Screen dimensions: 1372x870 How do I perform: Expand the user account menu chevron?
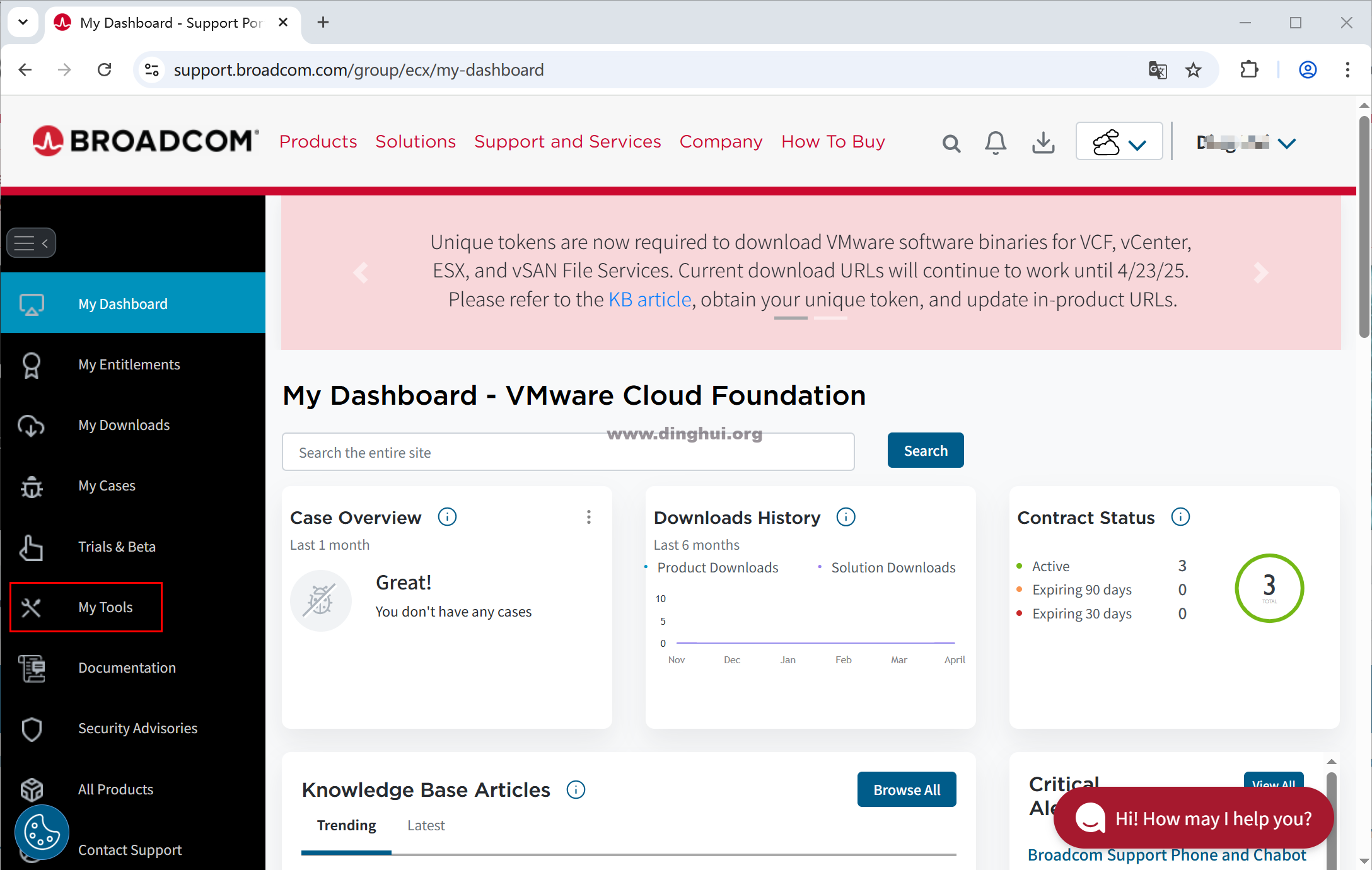1286,144
